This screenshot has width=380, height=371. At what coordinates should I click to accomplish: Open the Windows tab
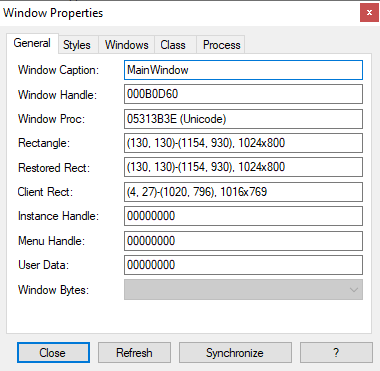[x=126, y=45]
